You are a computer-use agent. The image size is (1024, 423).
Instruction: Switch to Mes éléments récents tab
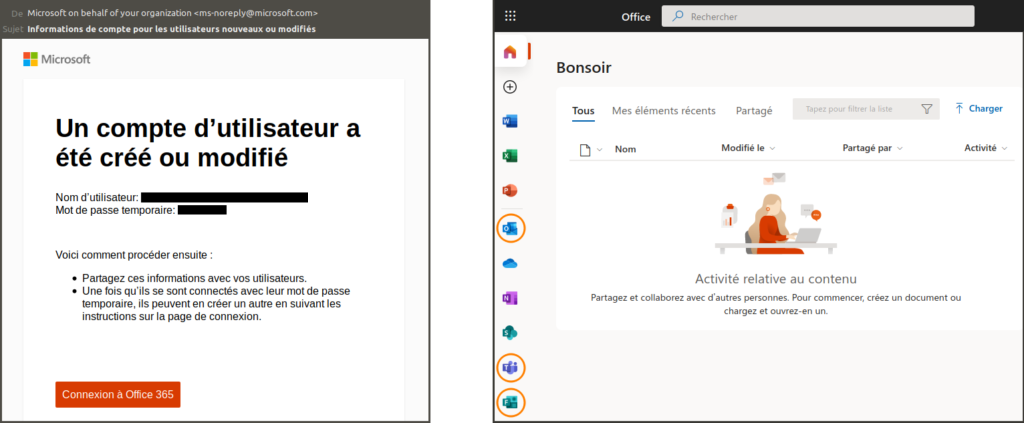pyautogui.click(x=664, y=110)
